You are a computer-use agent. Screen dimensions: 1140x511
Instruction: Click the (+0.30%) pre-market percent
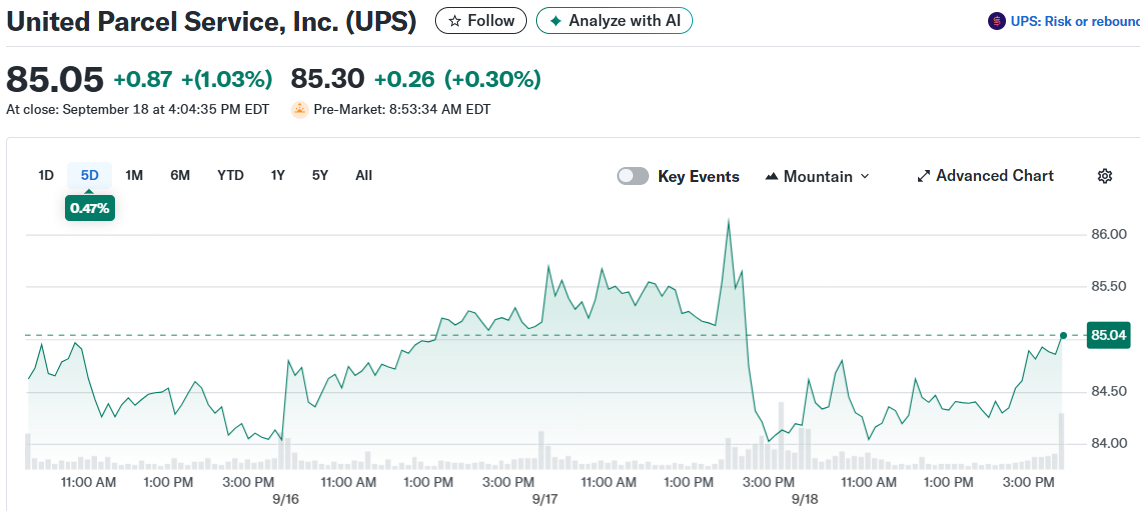click(493, 79)
